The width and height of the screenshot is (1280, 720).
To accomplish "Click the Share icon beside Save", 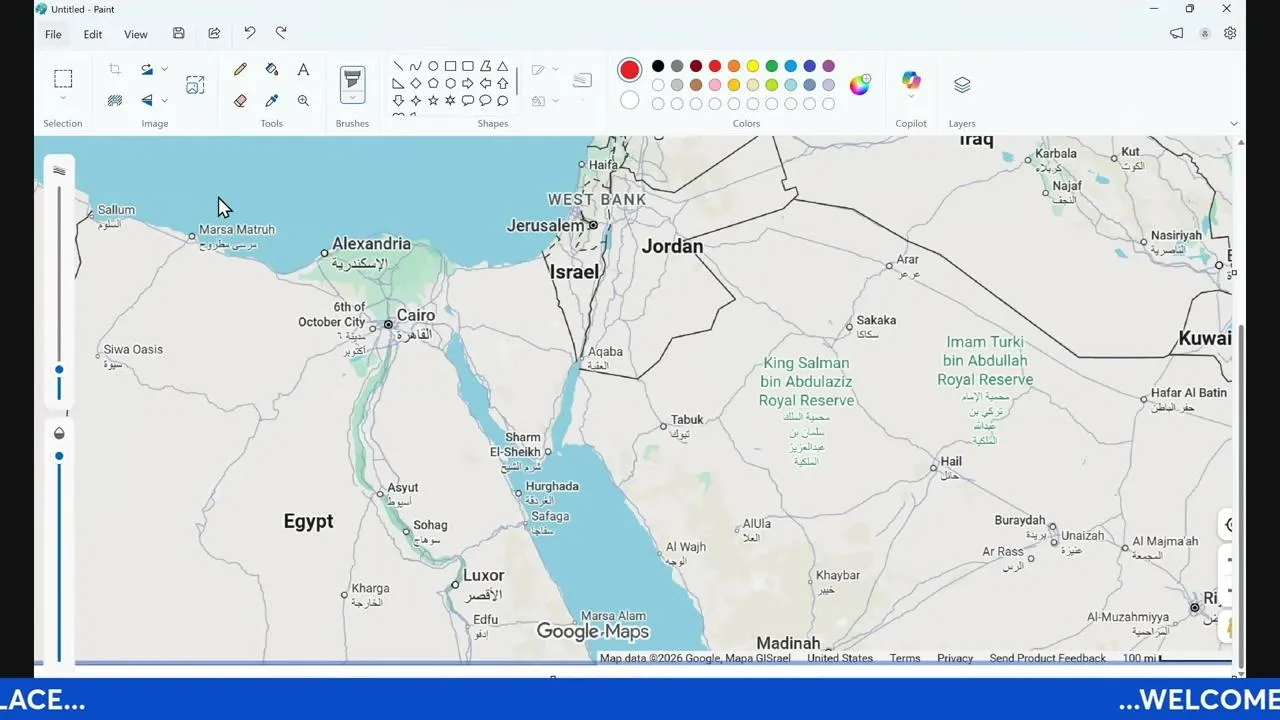I will point(214,33).
